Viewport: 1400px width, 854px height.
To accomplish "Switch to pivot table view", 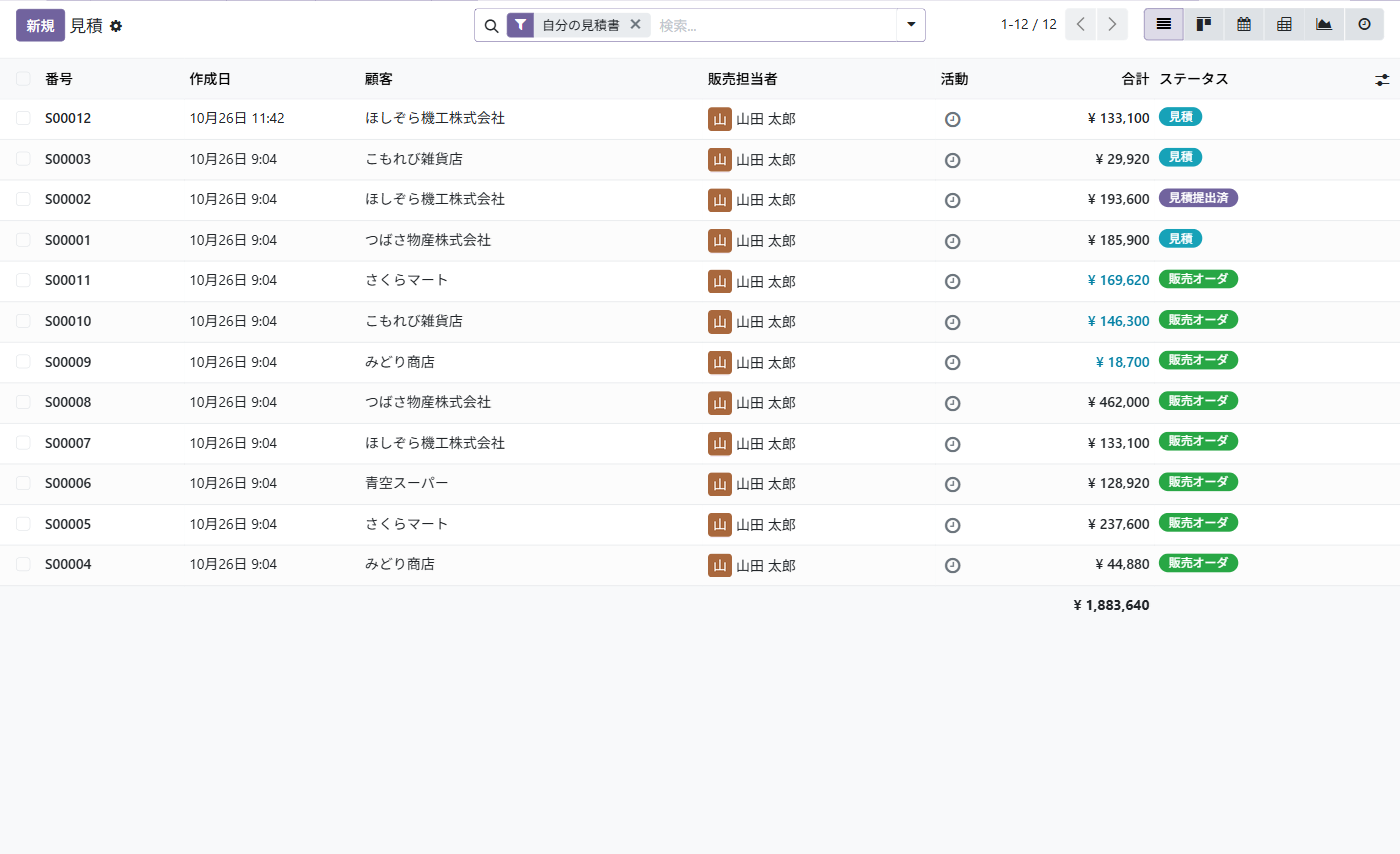I will pyautogui.click(x=1284, y=25).
